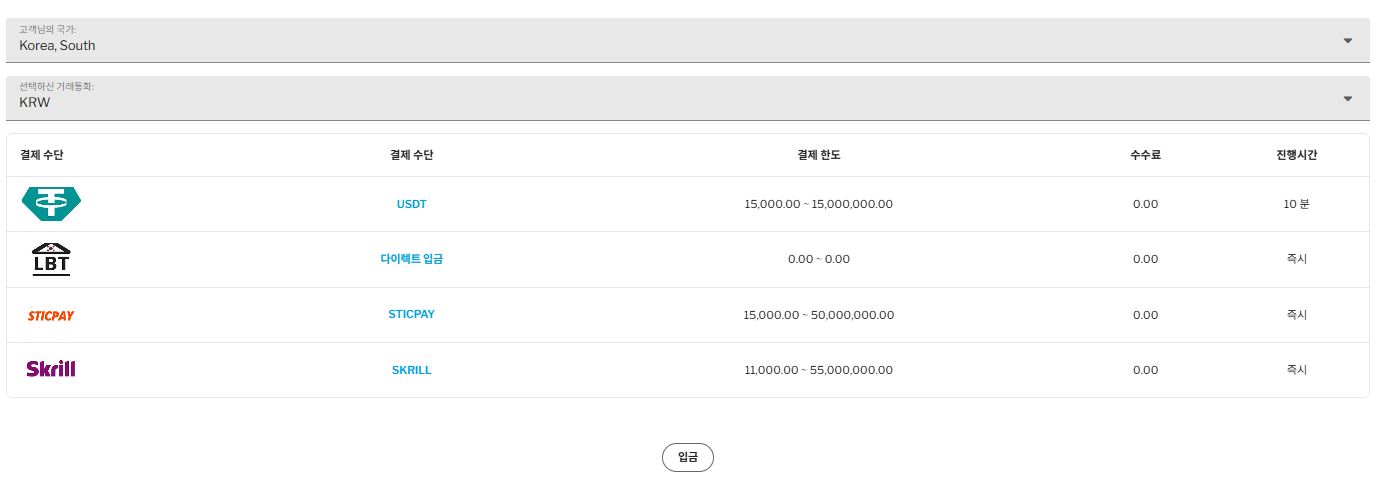Choose the USDT payment method link

pos(411,204)
